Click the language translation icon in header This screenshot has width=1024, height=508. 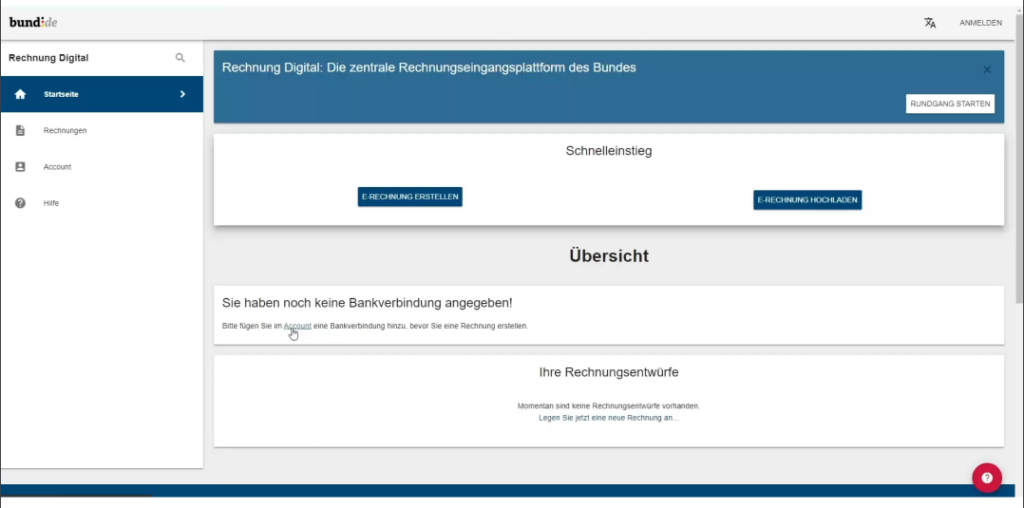(930, 23)
